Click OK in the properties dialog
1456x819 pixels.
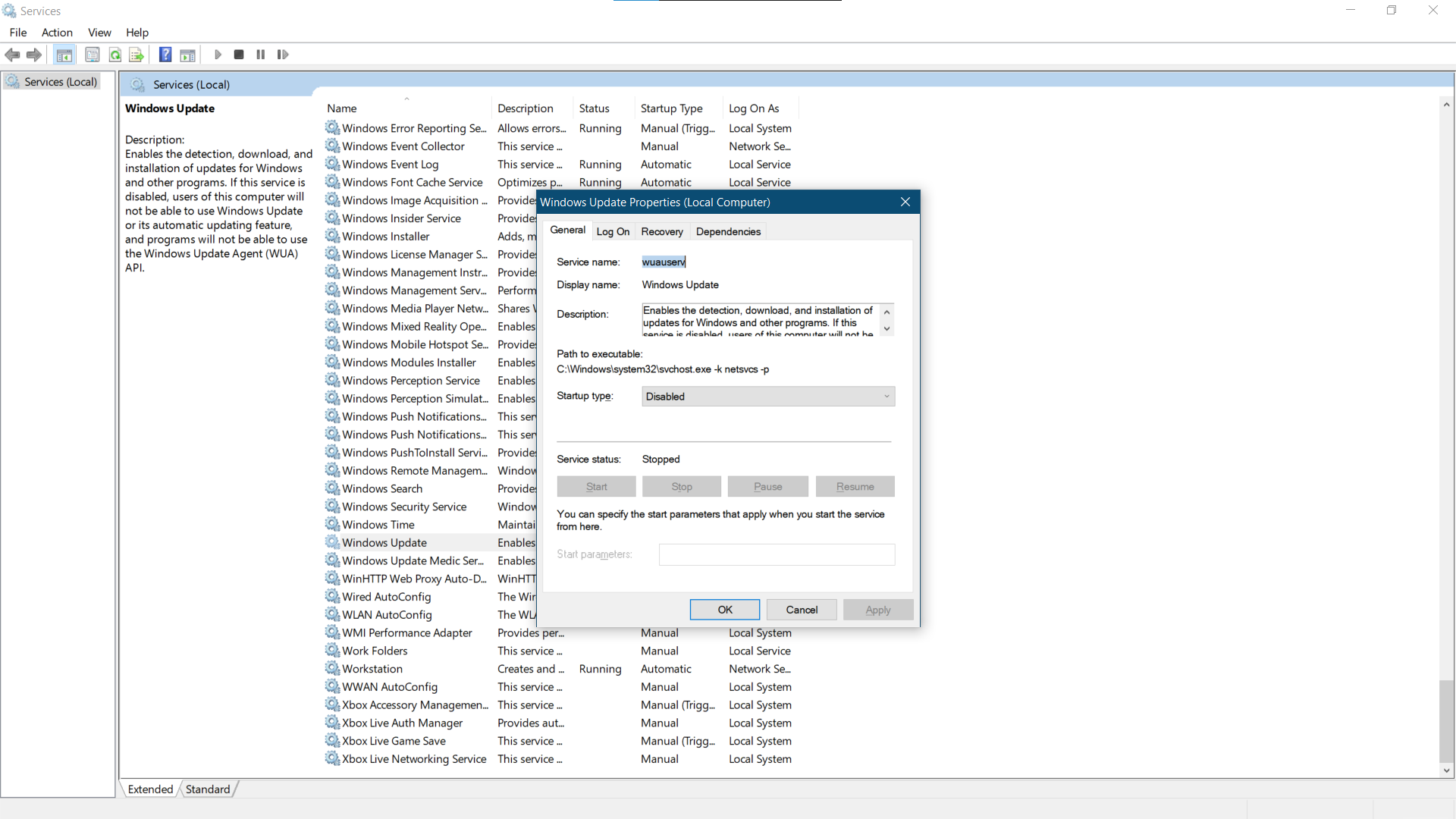pos(725,610)
